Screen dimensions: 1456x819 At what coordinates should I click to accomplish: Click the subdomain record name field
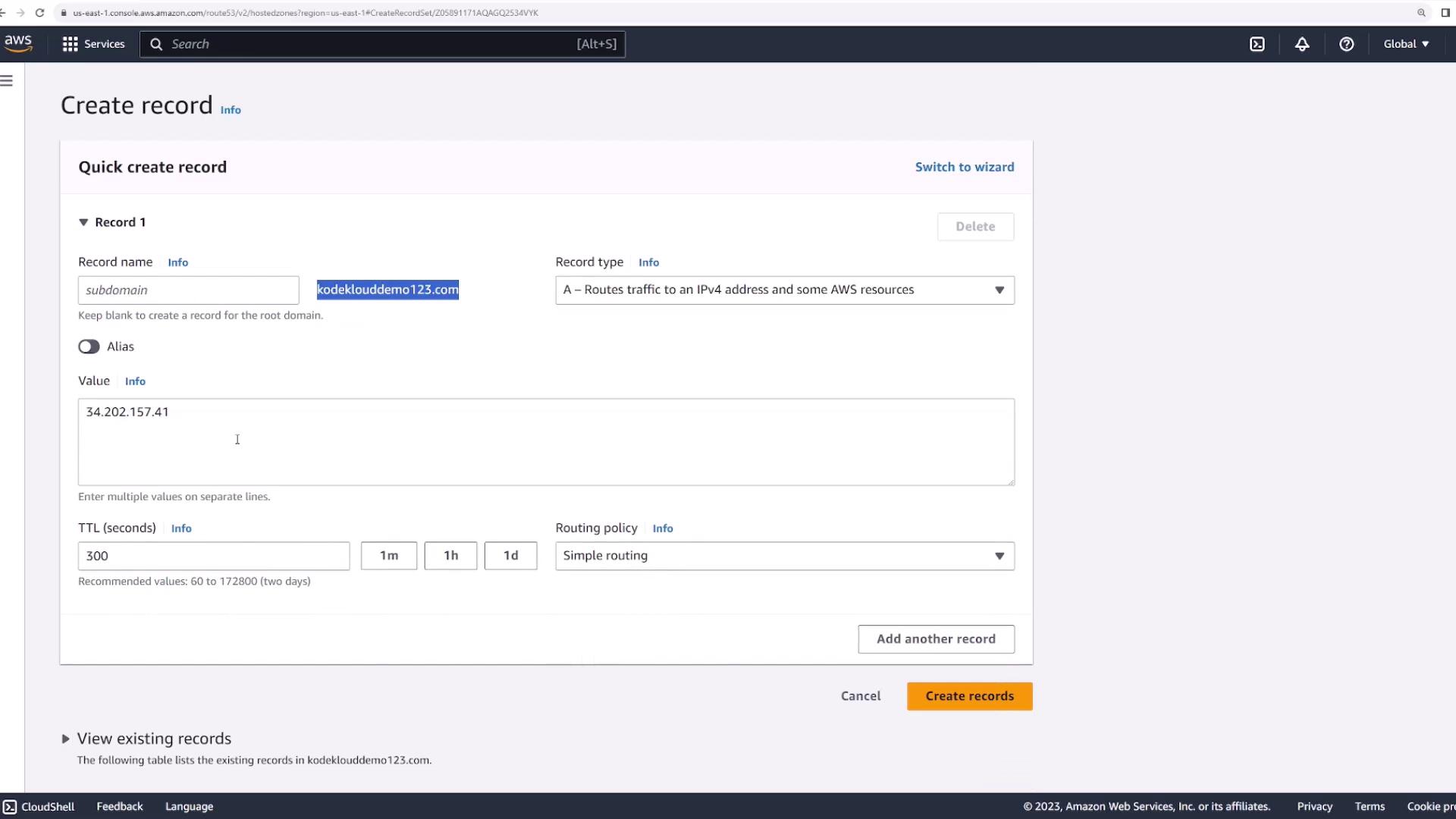188,290
